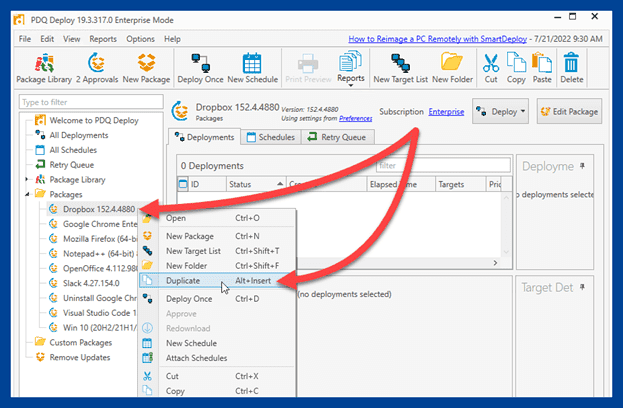Click into the Type to filter box
The width and height of the screenshot is (623, 408).
pos(91,102)
